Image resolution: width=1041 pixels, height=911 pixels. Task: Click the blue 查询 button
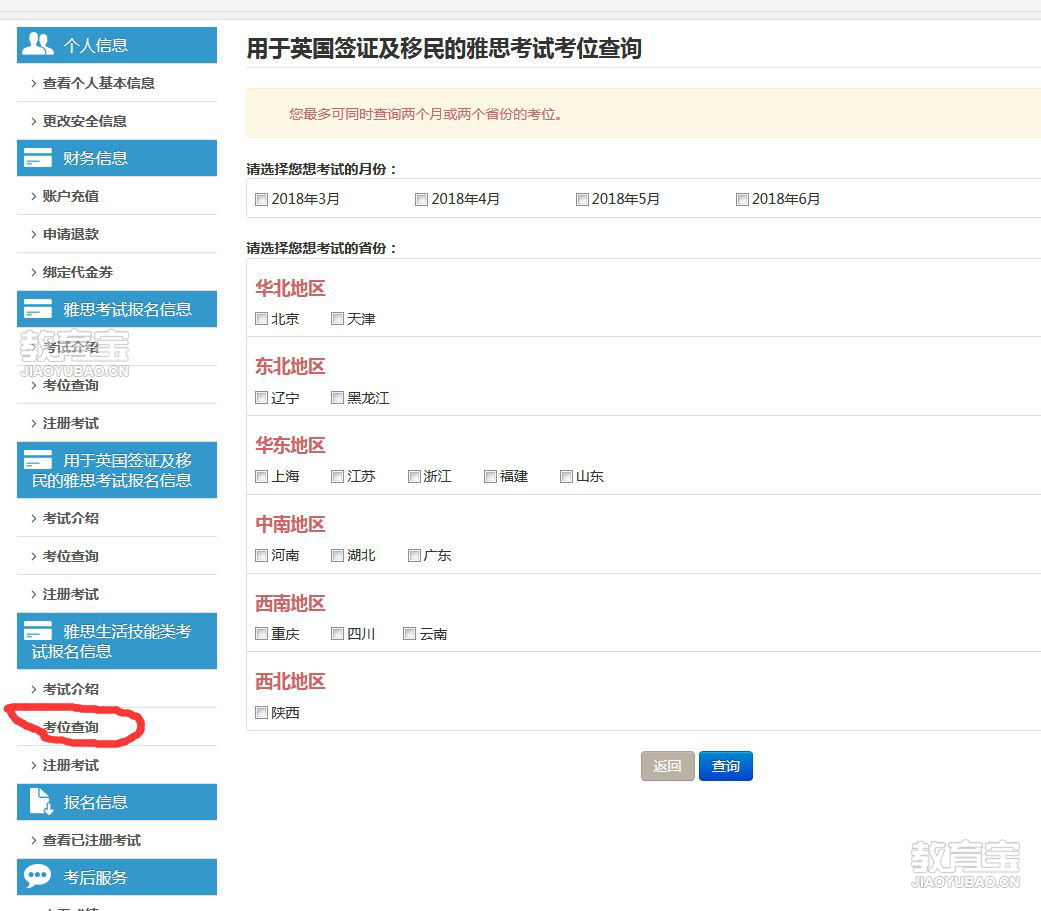[726, 766]
